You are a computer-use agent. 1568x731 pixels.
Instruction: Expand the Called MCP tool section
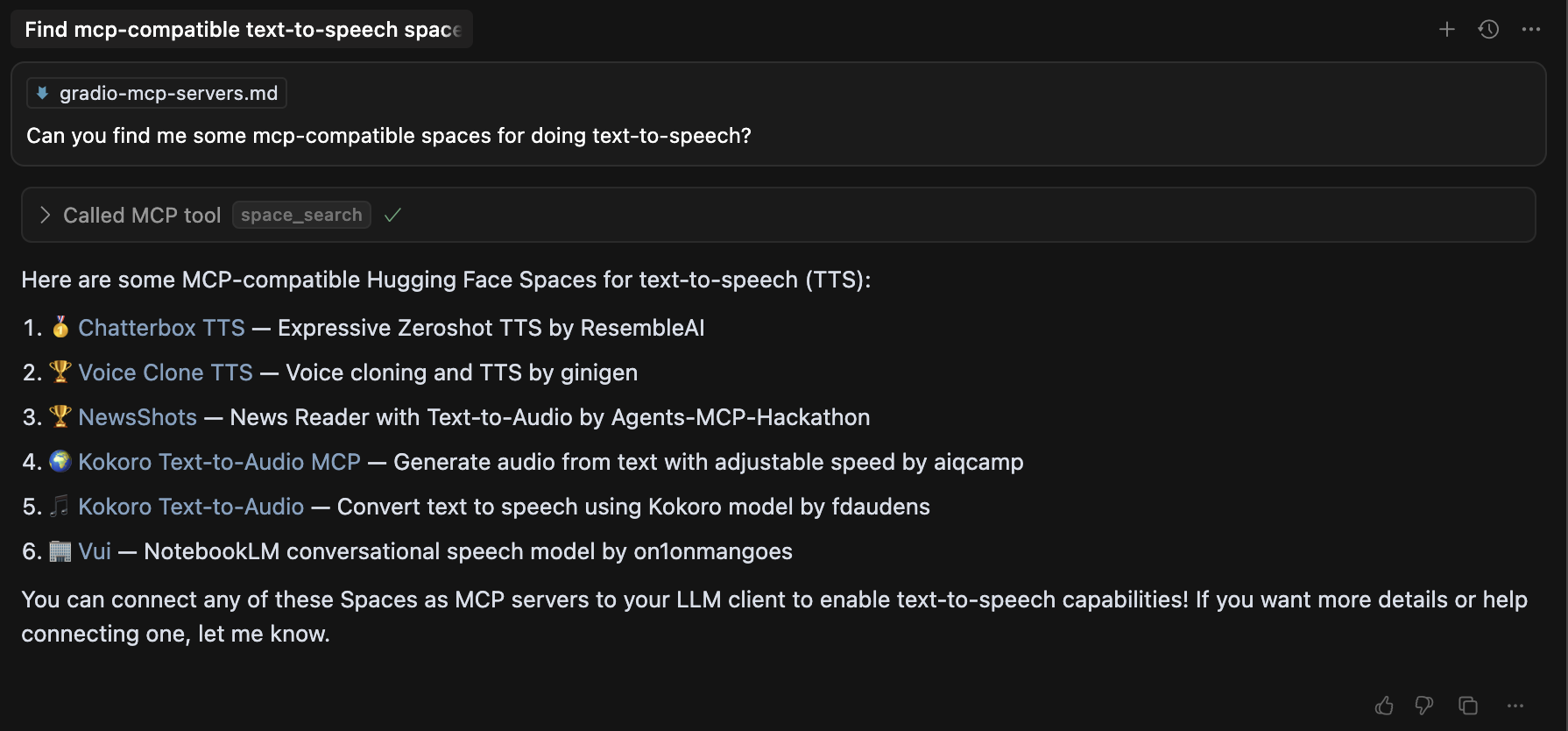(x=45, y=215)
